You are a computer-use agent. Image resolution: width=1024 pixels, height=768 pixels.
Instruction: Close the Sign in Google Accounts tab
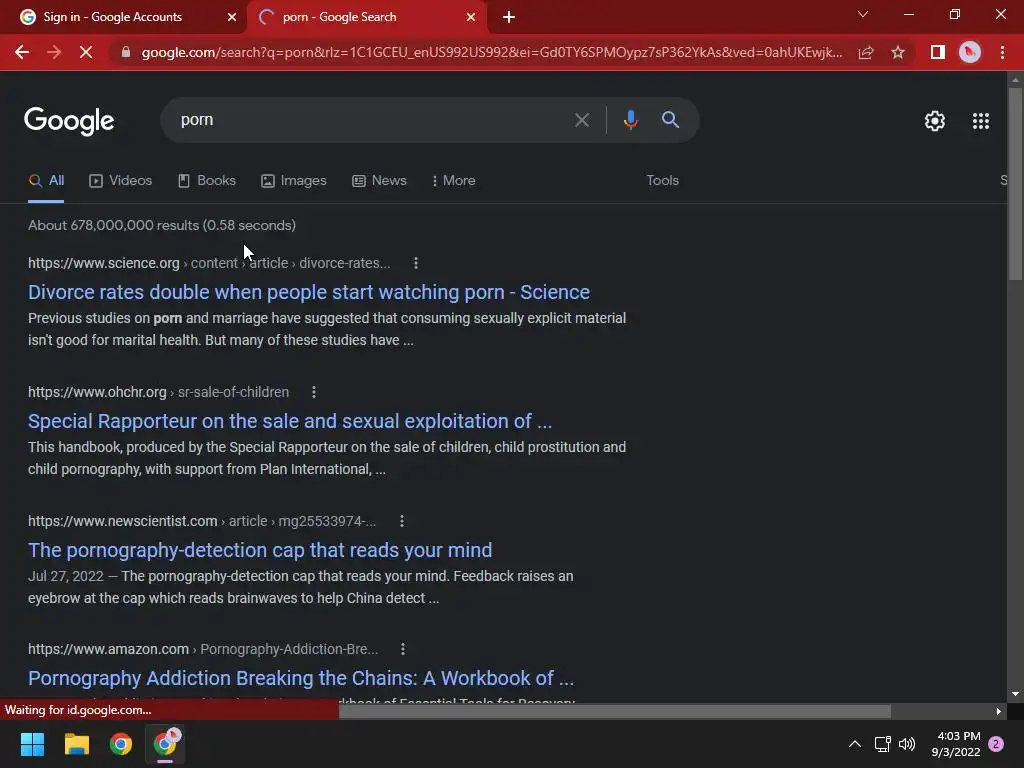(x=232, y=17)
